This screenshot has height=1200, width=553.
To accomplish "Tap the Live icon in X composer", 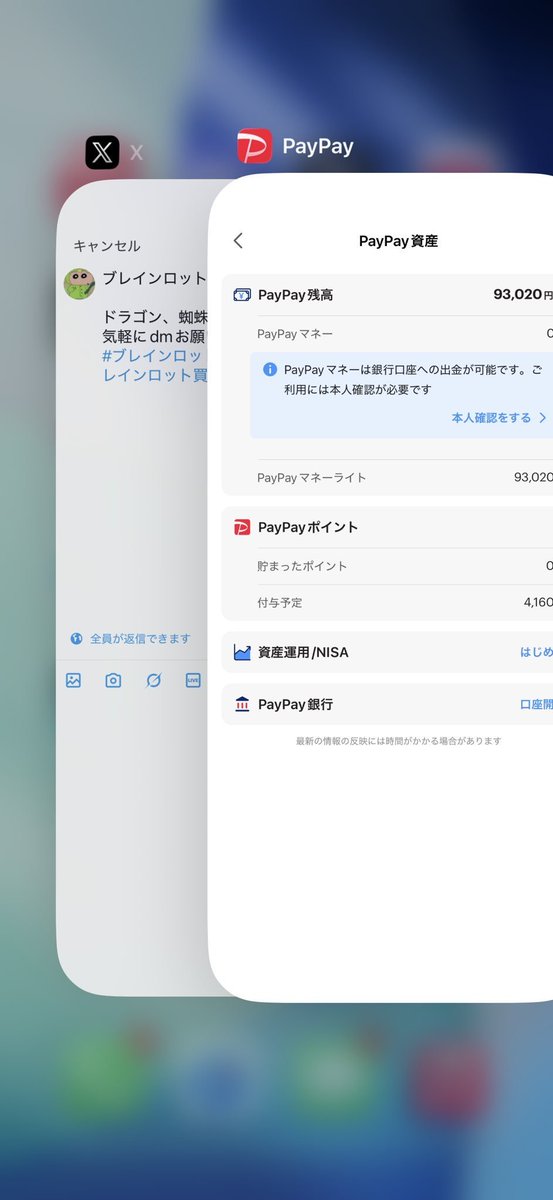I will click(x=193, y=680).
